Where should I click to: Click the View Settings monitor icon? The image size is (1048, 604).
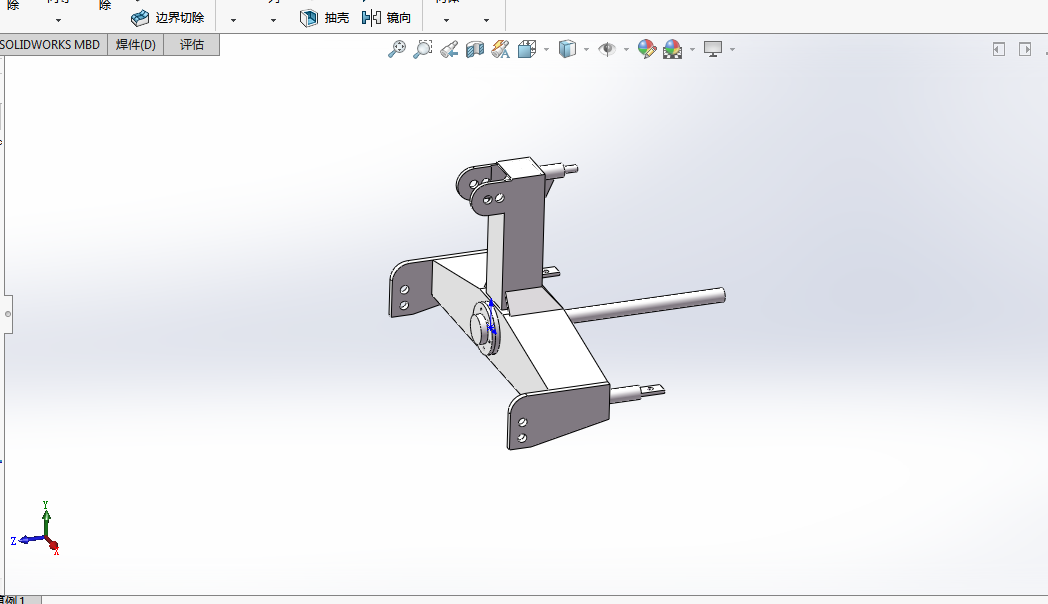coord(713,49)
